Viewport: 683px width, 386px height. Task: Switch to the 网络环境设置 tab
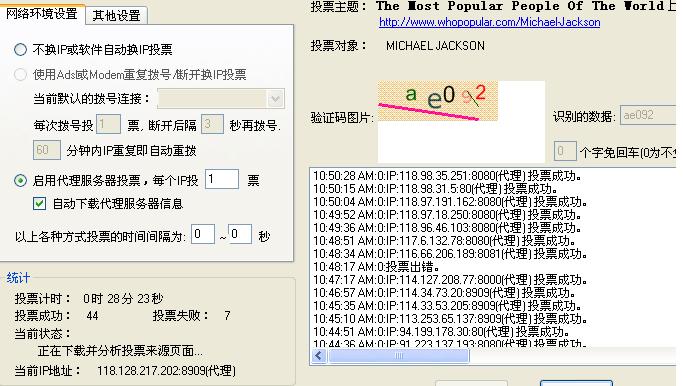tap(42, 14)
